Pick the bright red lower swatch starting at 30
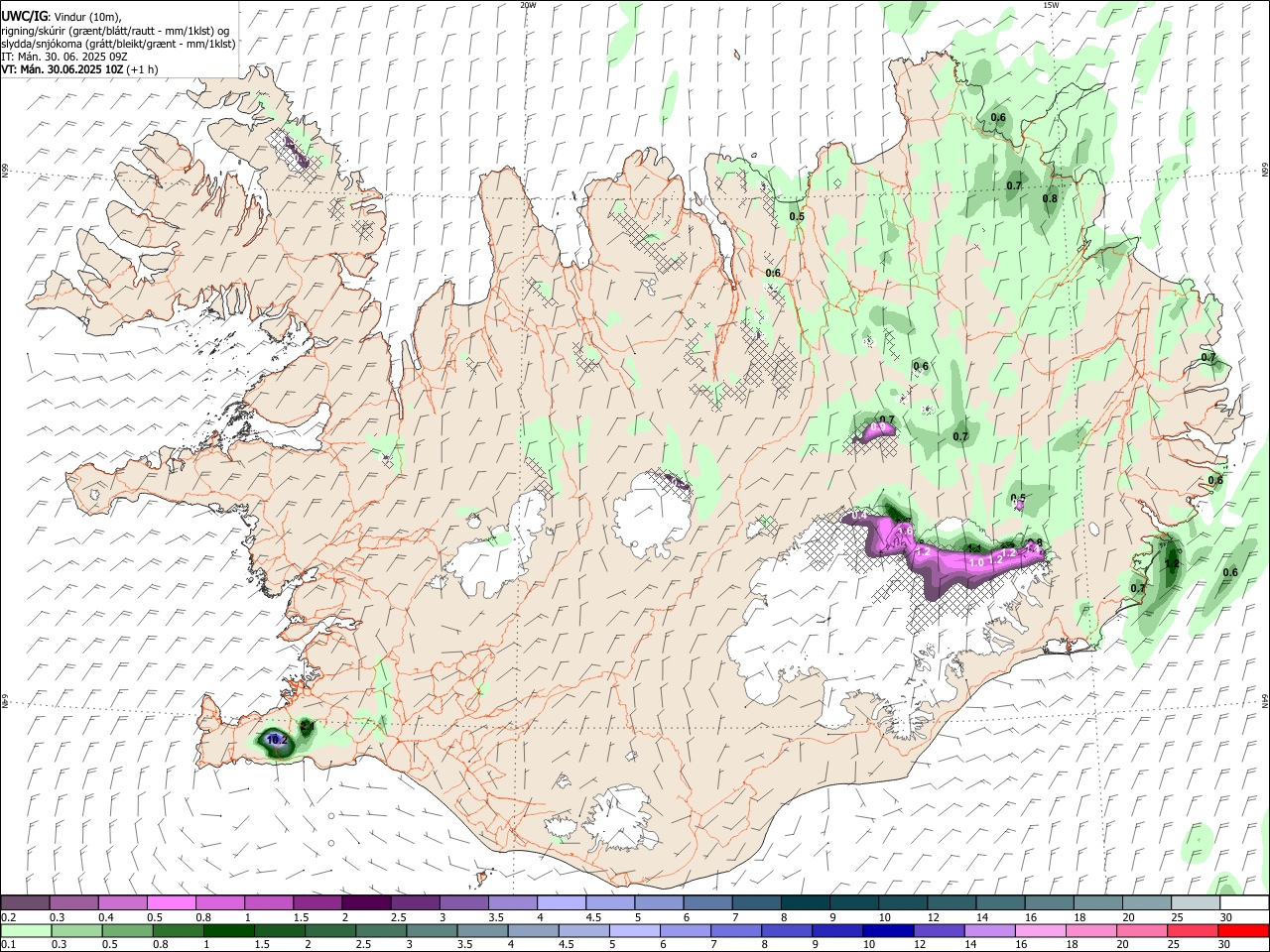 [x=1242, y=930]
